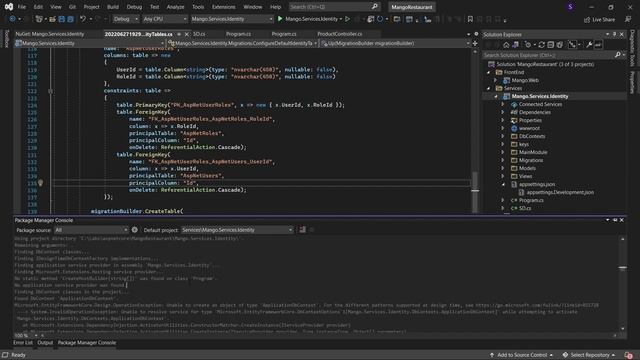Select Connected Services in Solution Explorer
The image size is (640, 360).
pyautogui.click(x=540, y=104)
